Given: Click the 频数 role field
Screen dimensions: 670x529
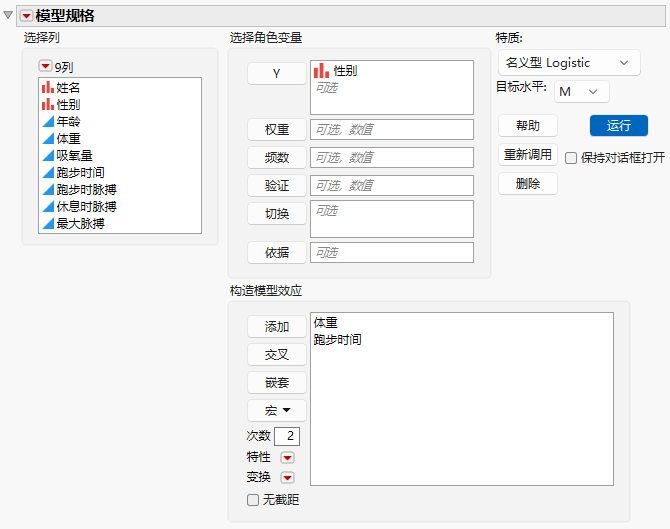Looking at the screenshot, I should [392, 158].
